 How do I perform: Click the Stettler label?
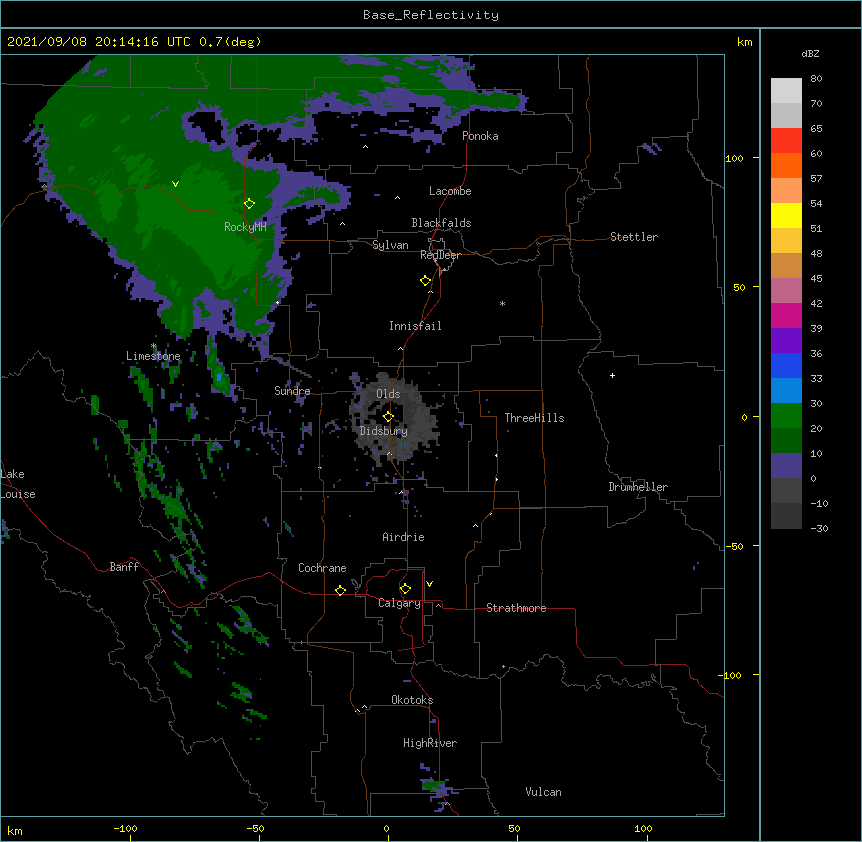tap(634, 237)
